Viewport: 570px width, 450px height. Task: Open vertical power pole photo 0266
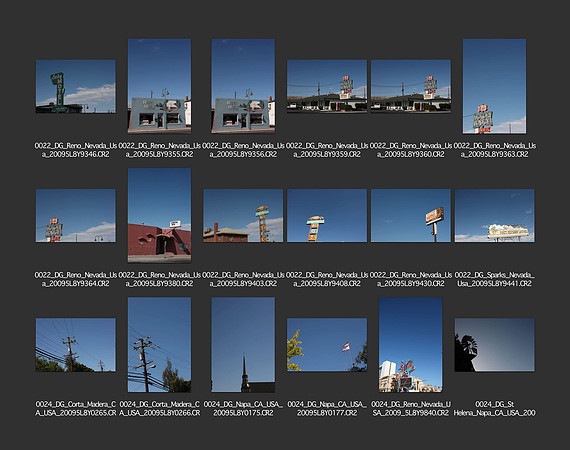(x=159, y=345)
